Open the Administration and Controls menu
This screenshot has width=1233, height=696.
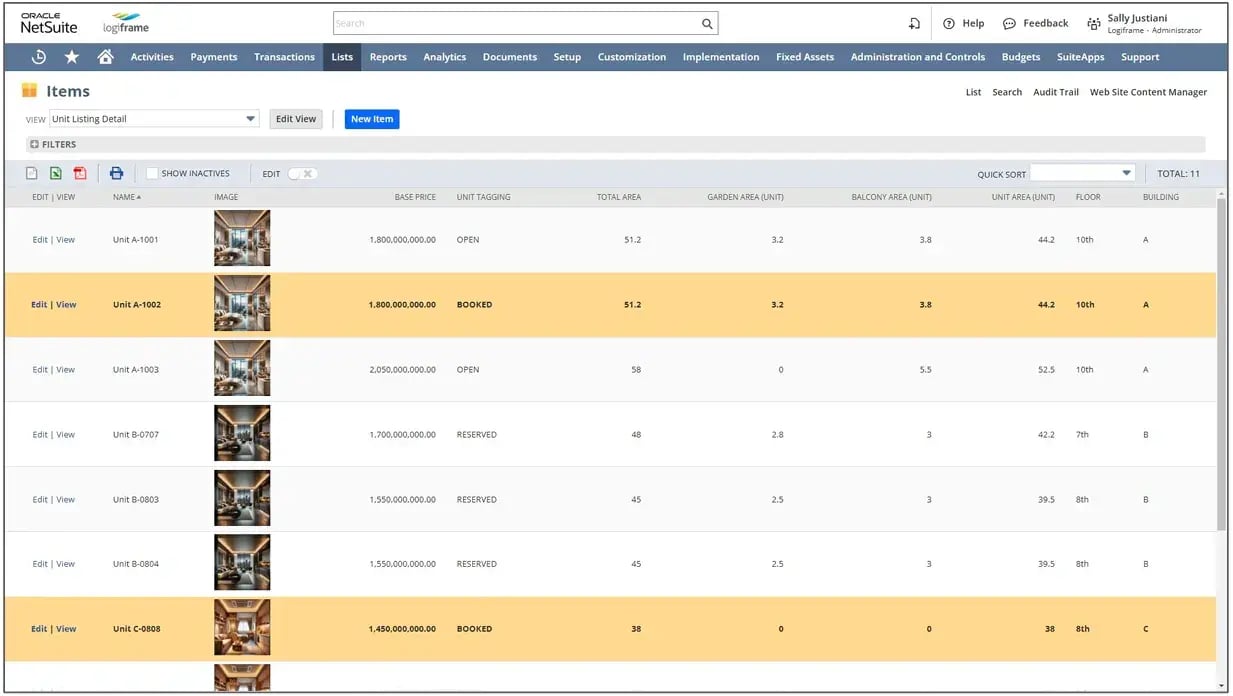pos(918,57)
